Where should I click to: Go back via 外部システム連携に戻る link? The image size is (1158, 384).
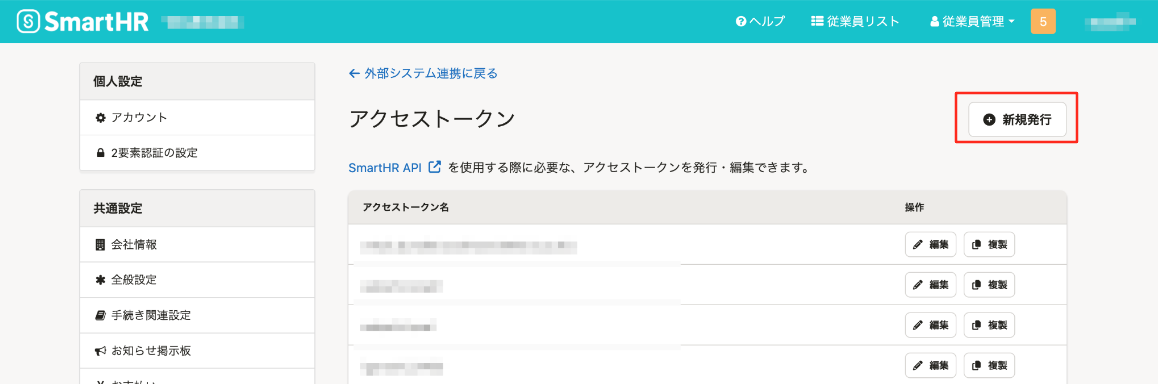[x=423, y=73]
